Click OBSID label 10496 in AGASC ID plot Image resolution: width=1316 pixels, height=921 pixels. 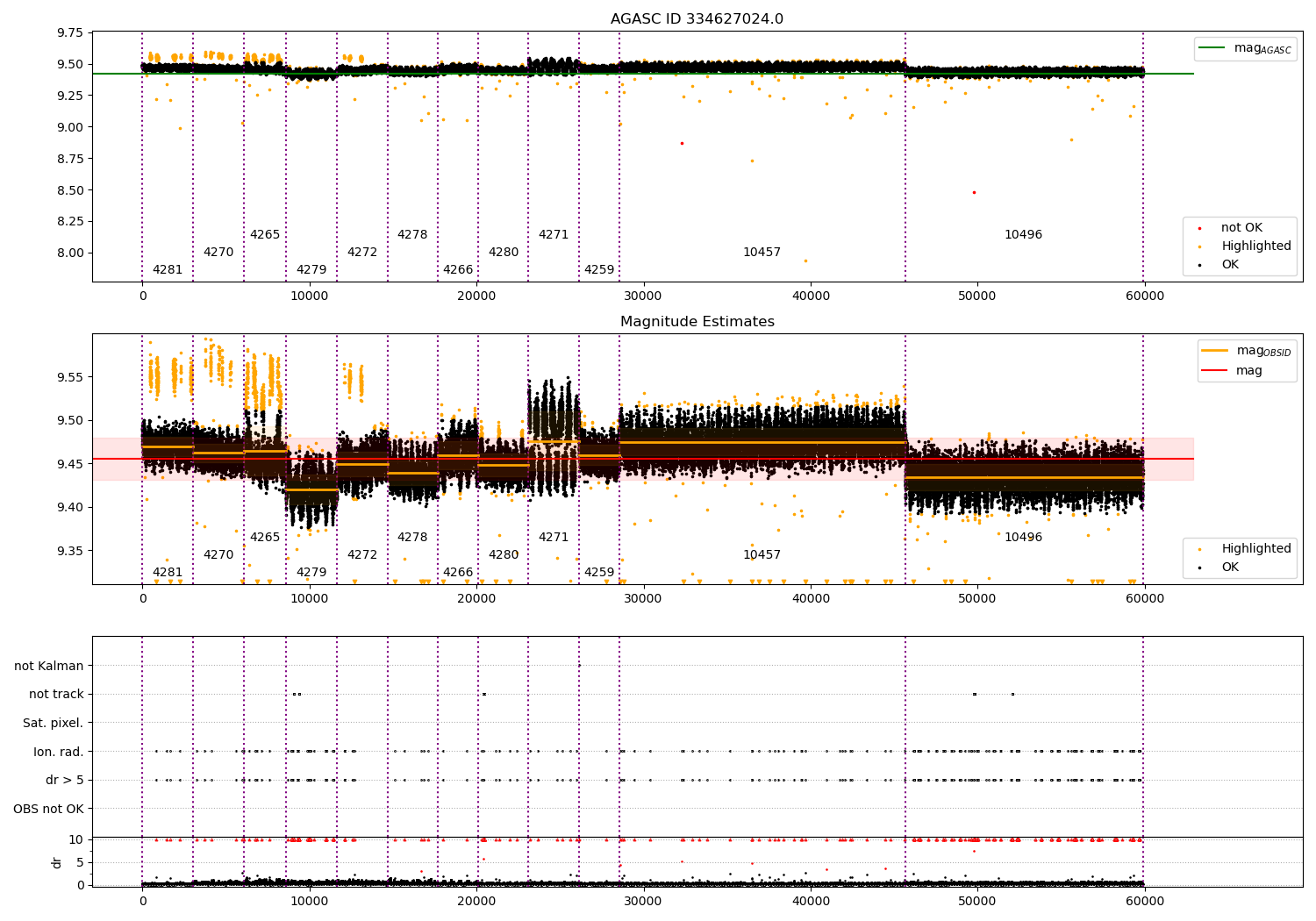(1023, 235)
